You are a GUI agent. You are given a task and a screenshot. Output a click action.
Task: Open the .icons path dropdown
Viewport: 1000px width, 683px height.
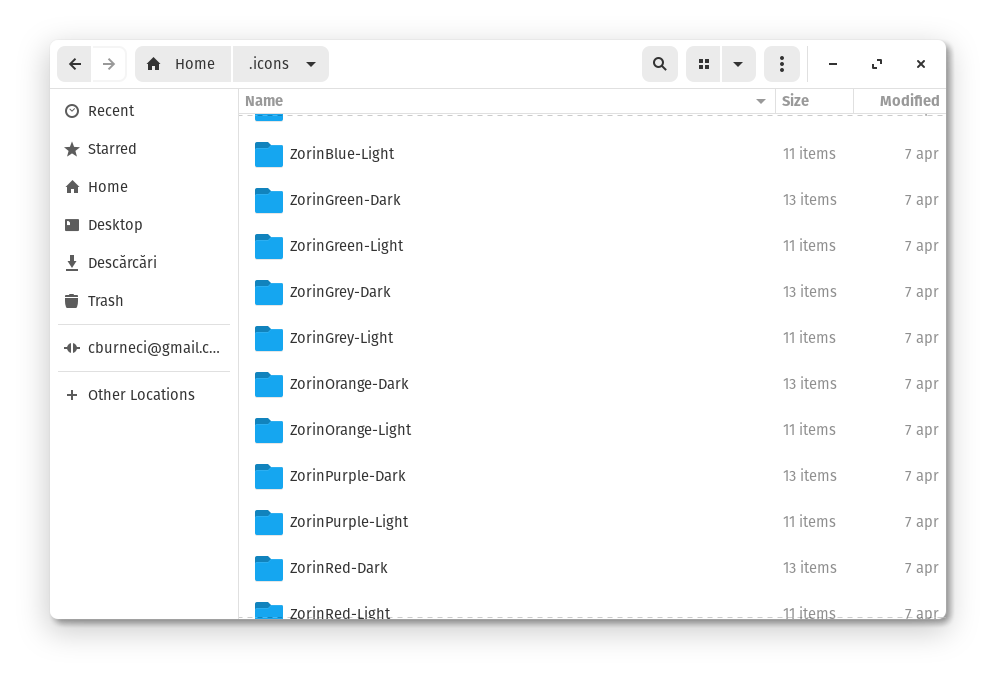click(281, 64)
